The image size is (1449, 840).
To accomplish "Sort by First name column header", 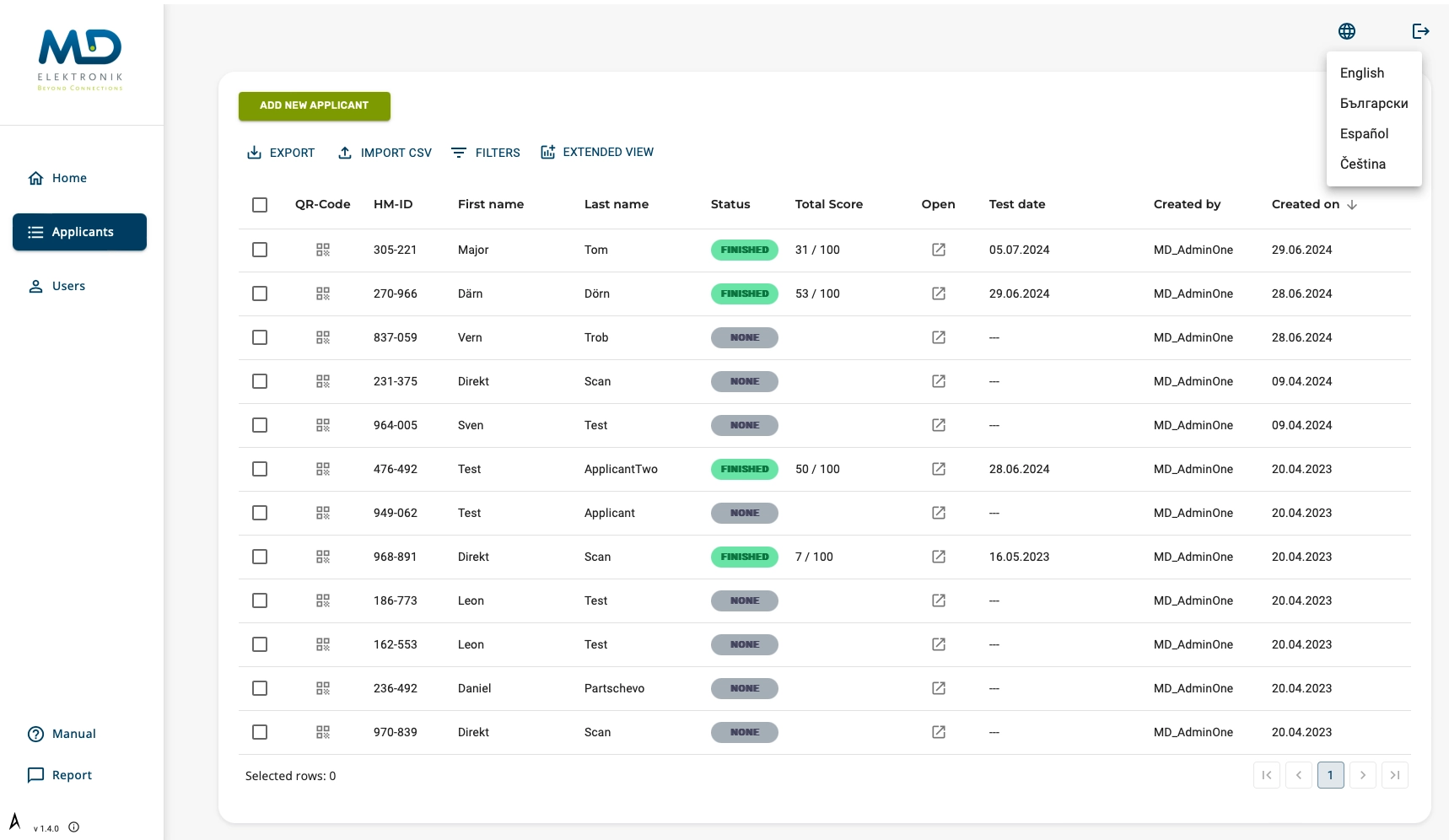I will click(491, 204).
